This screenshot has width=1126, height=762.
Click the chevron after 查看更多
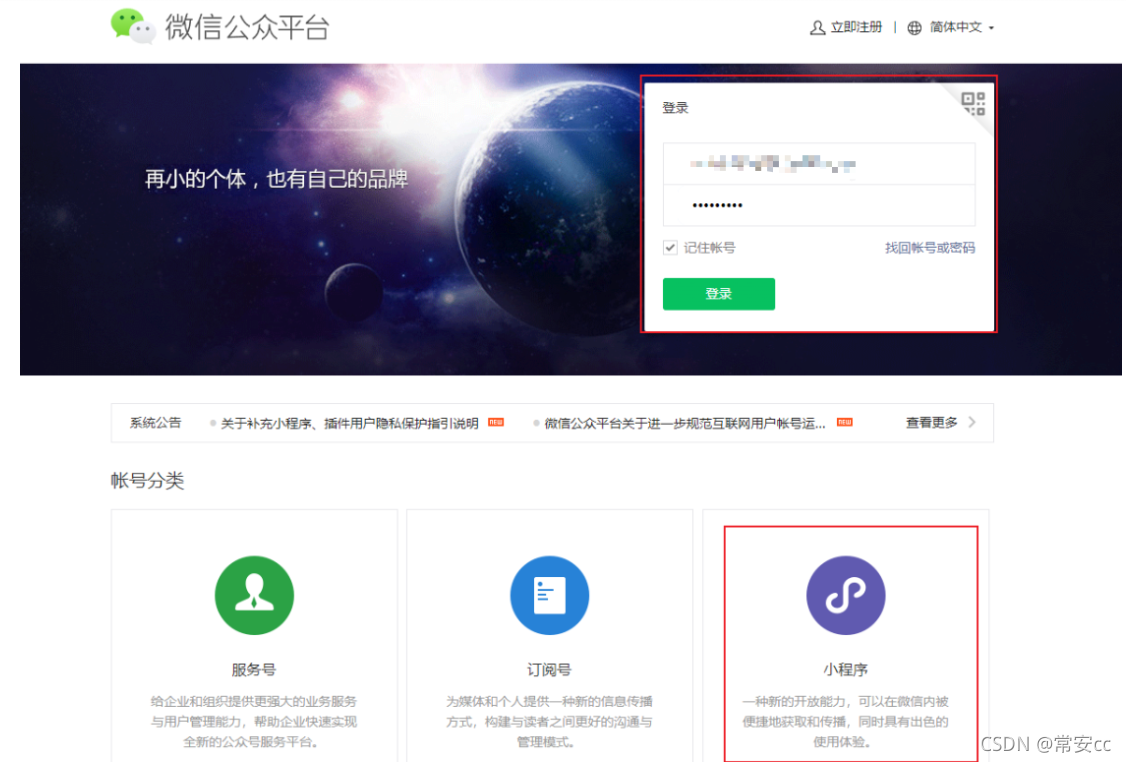pos(972,422)
